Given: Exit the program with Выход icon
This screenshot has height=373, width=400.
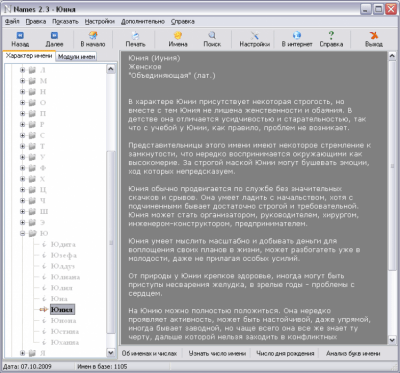Looking at the screenshot, I should click(x=374, y=35).
